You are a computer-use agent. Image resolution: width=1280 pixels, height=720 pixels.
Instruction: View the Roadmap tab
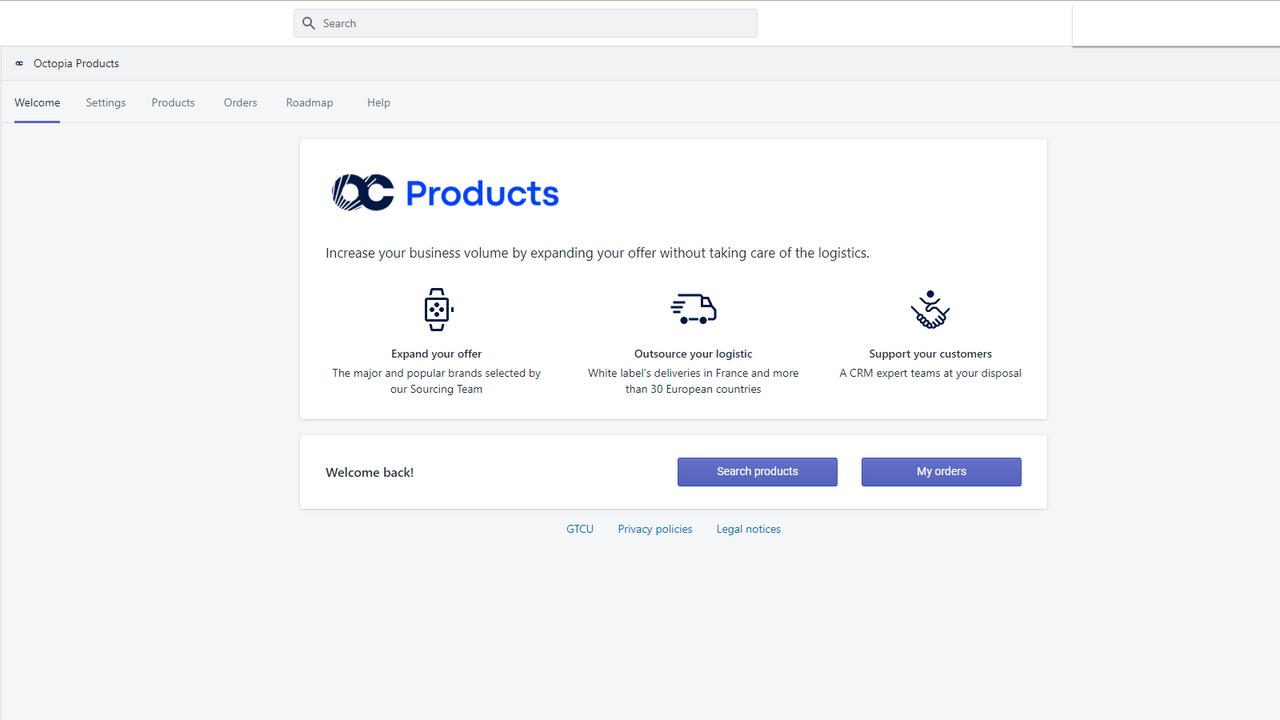coord(309,103)
